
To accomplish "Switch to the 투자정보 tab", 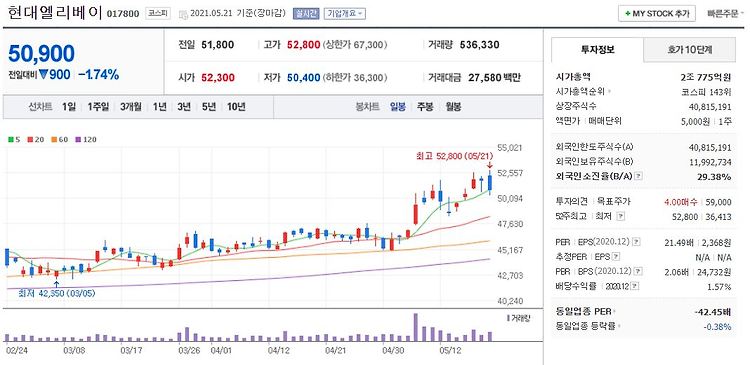I will pyautogui.click(x=597, y=49).
